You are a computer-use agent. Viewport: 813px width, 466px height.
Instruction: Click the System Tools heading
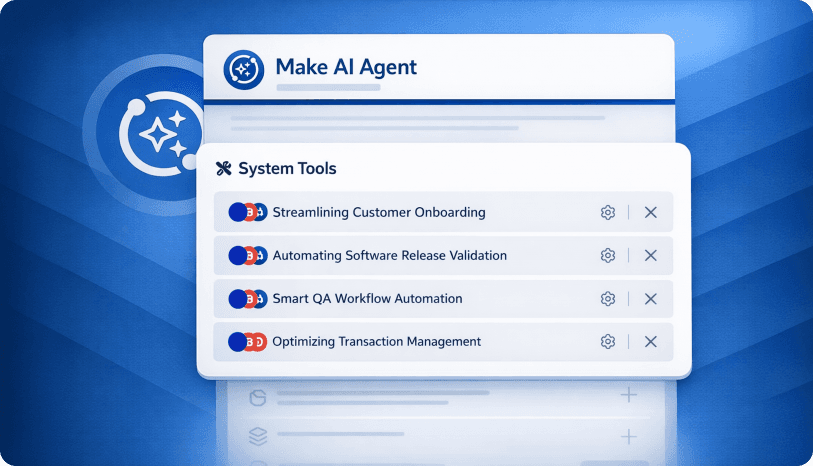pyautogui.click(x=287, y=168)
